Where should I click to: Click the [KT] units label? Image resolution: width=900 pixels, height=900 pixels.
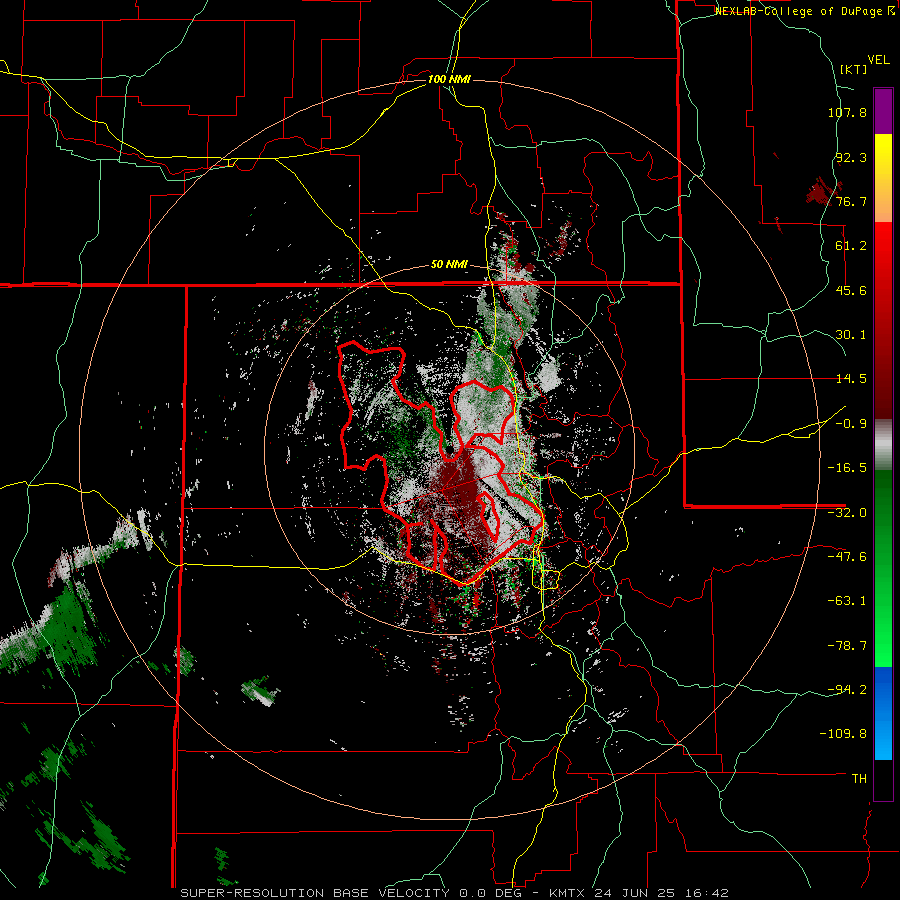854,69
